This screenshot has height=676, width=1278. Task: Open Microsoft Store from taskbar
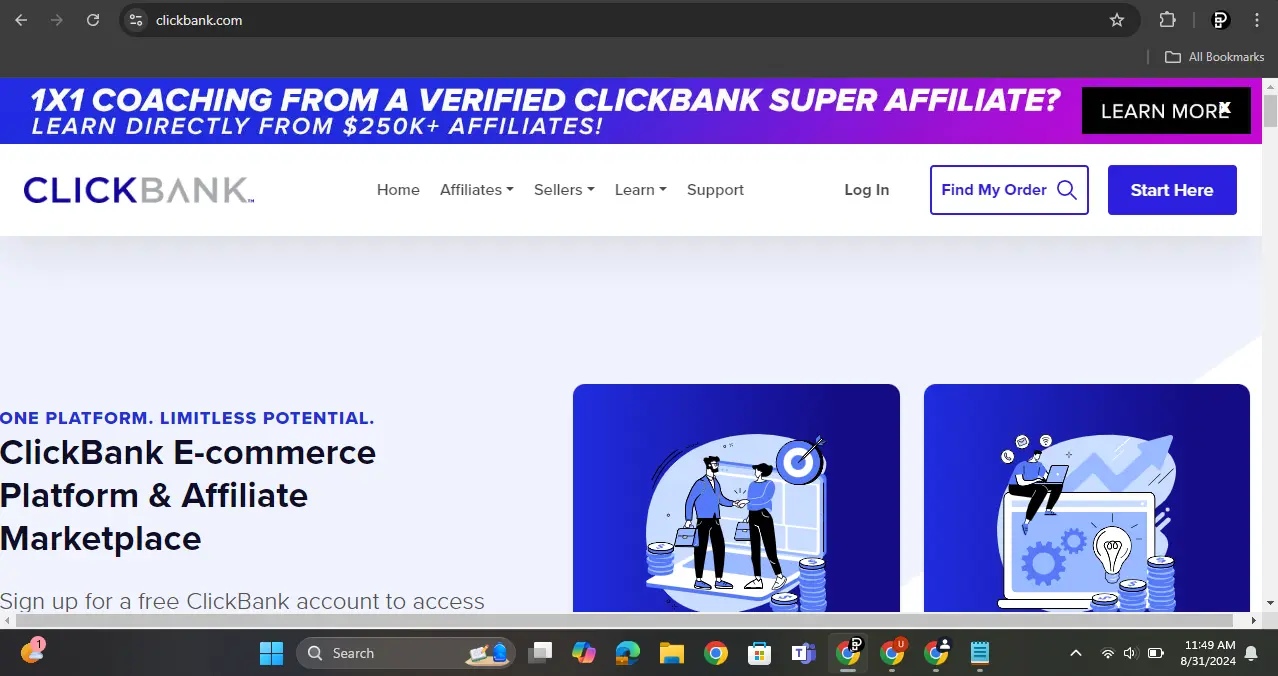[x=759, y=653]
